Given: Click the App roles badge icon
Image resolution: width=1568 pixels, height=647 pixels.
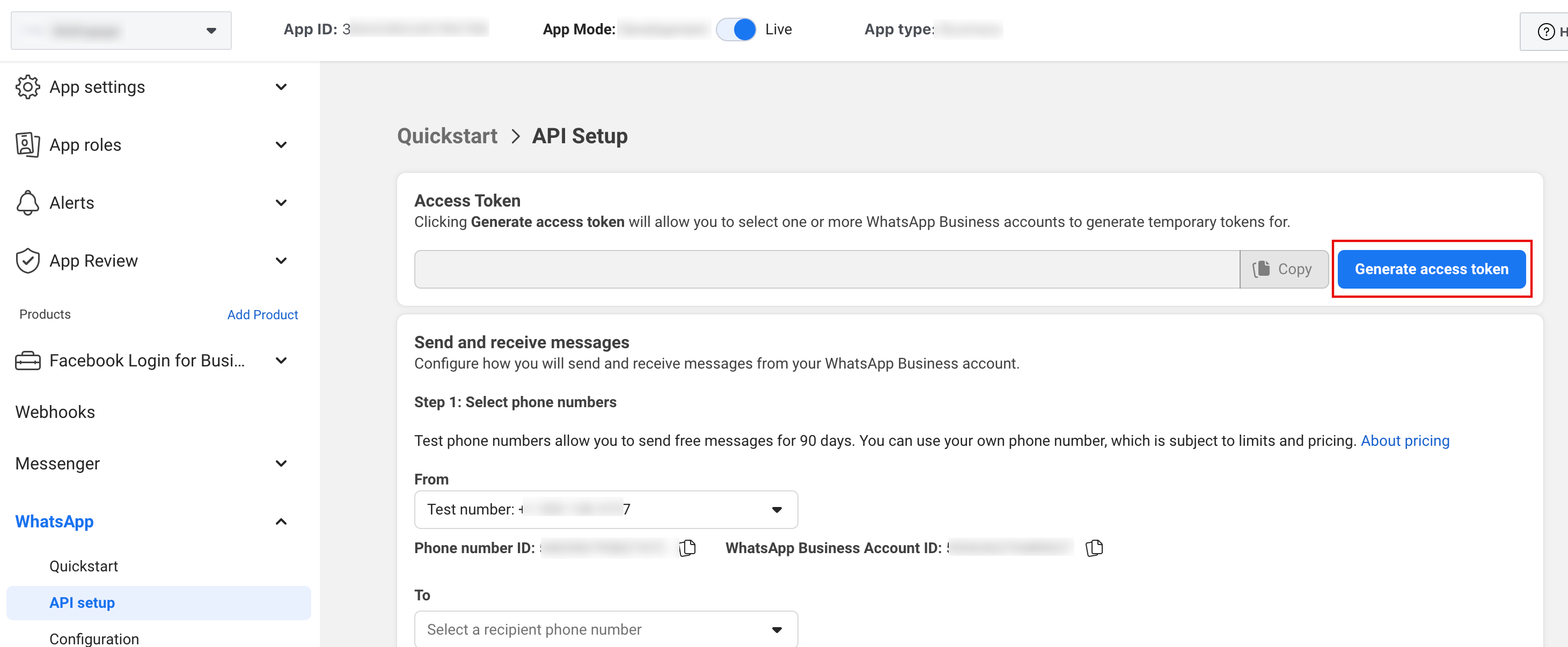Looking at the screenshot, I should point(28,145).
